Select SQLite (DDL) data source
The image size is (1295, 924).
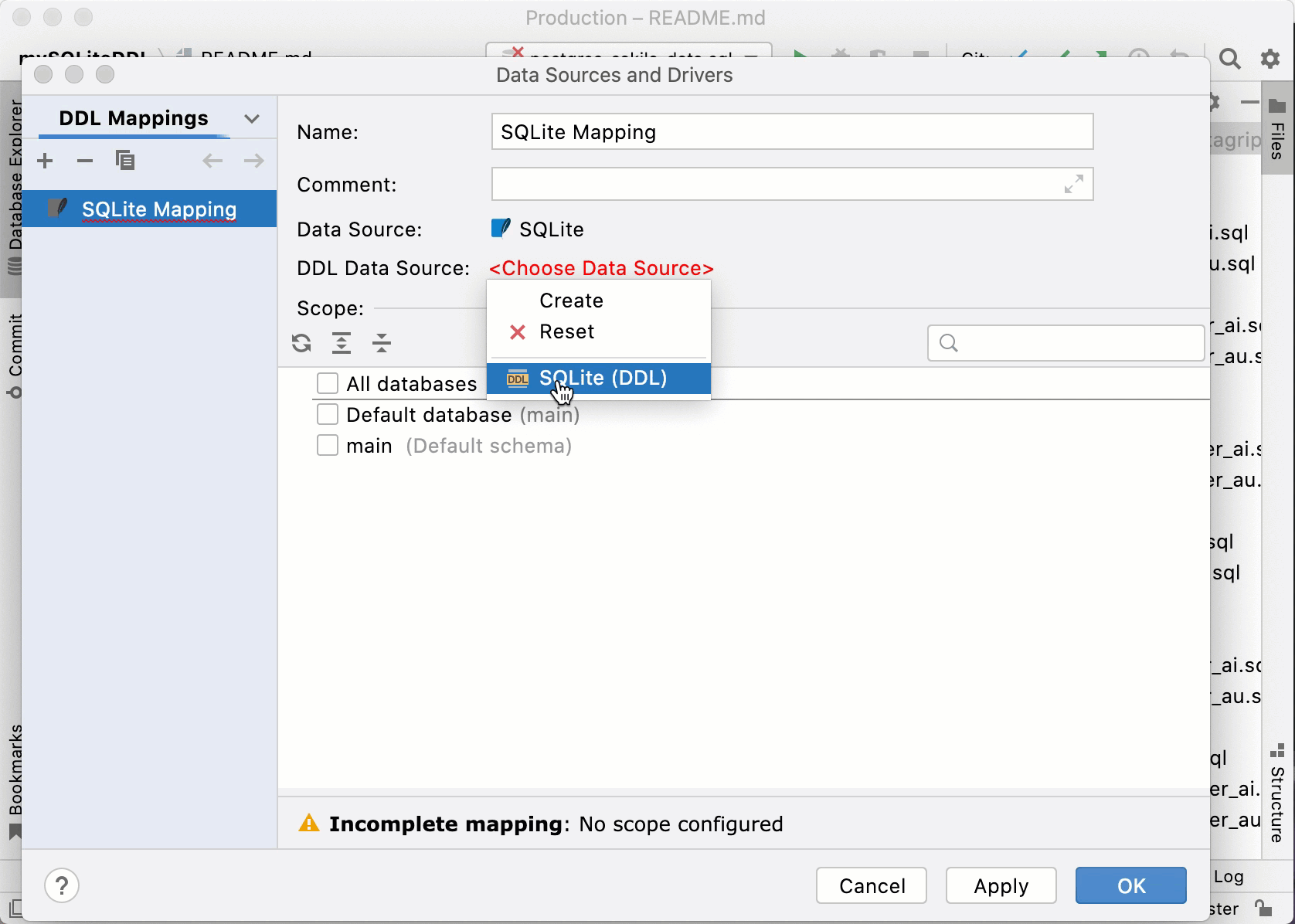pos(599,379)
